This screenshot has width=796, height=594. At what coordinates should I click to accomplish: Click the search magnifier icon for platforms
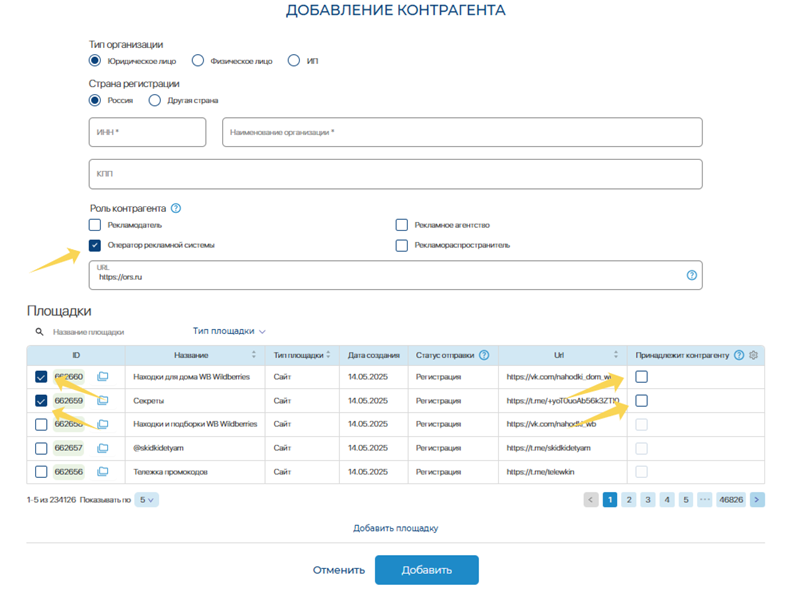pyautogui.click(x=40, y=332)
